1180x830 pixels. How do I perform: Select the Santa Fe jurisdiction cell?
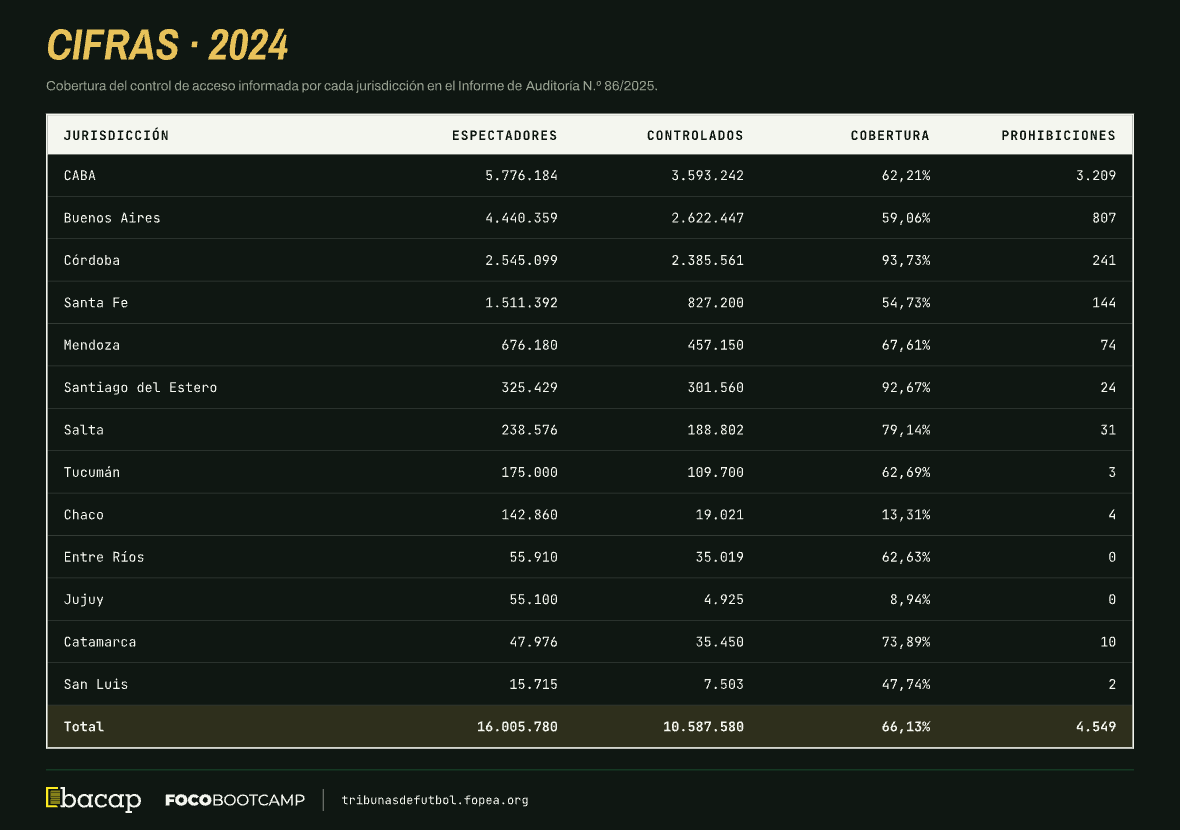(x=96, y=303)
